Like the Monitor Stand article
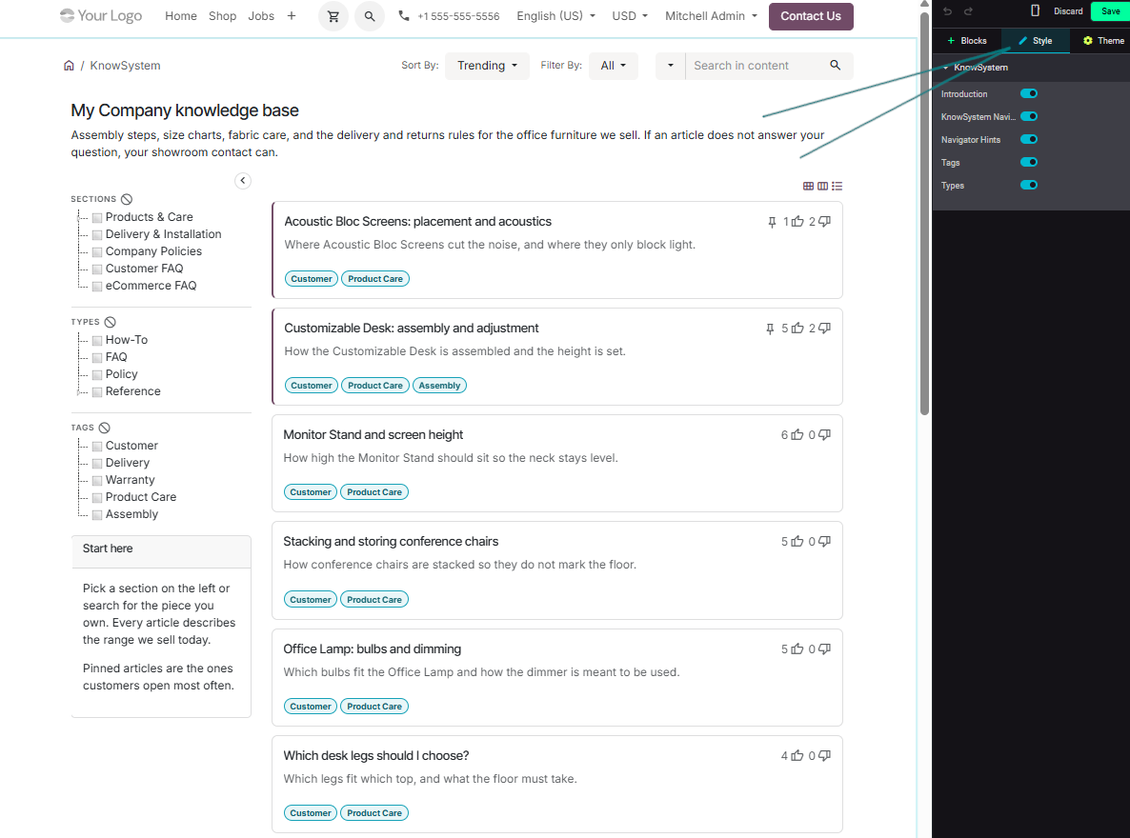Image resolution: width=1130 pixels, height=838 pixels. pos(797,435)
